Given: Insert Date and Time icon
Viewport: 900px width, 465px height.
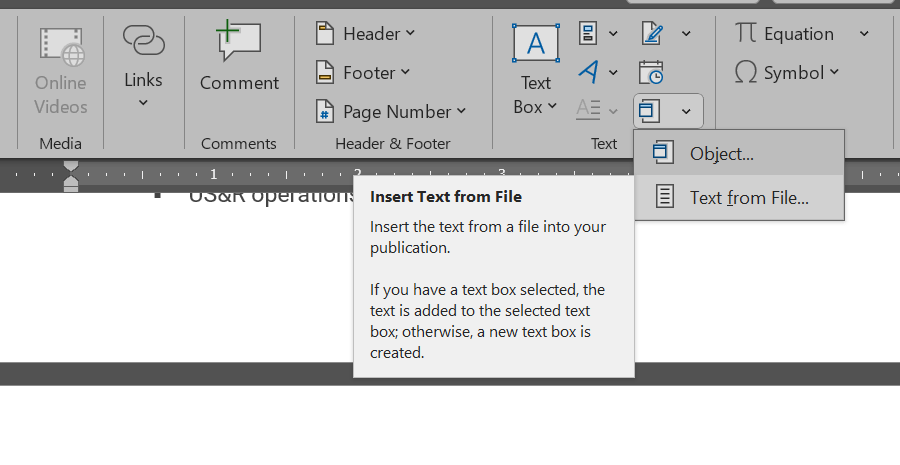Looking at the screenshot, I should (x=651, y=73).
